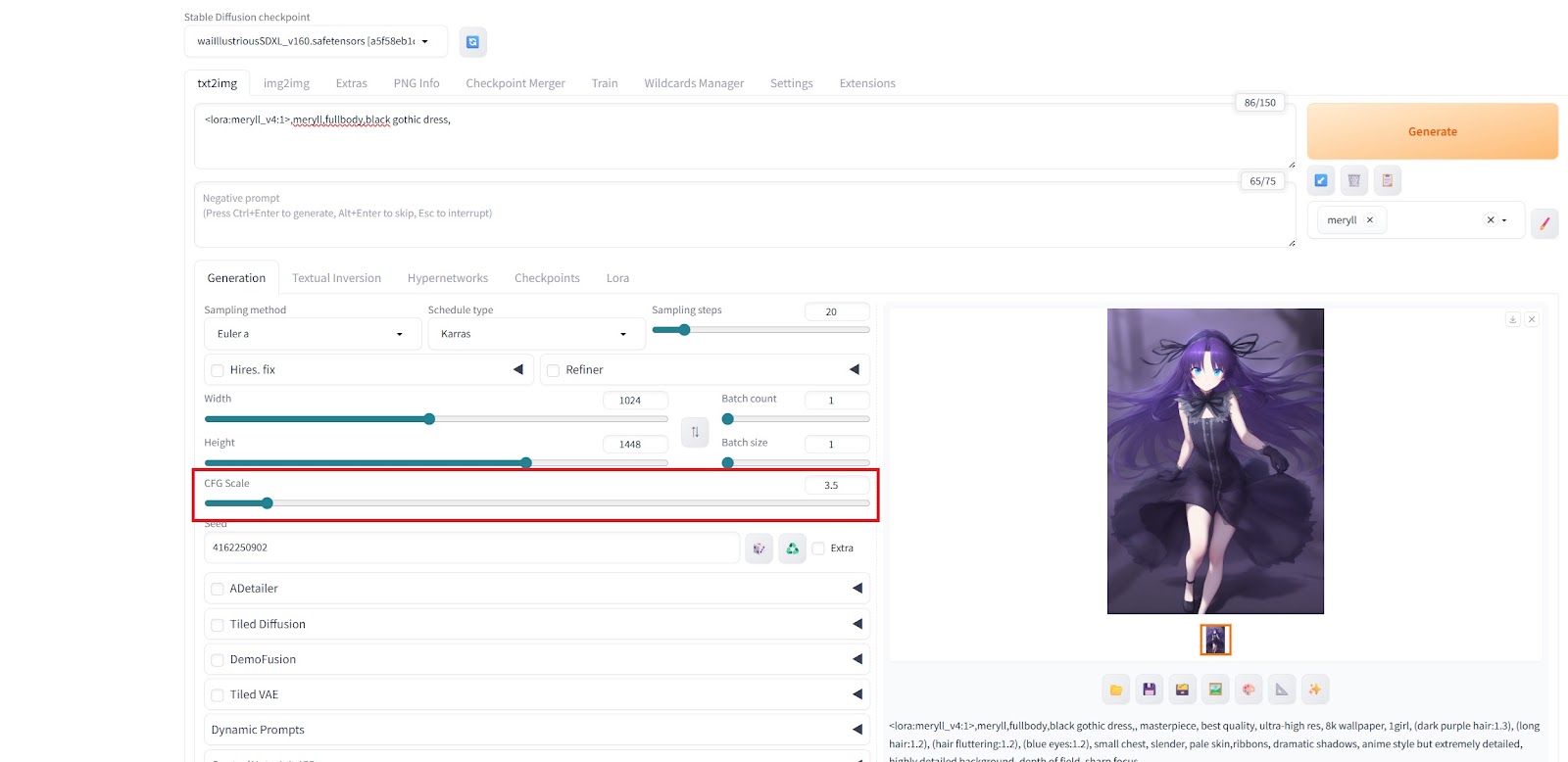Click the swap width and height icon

(695, 432)
